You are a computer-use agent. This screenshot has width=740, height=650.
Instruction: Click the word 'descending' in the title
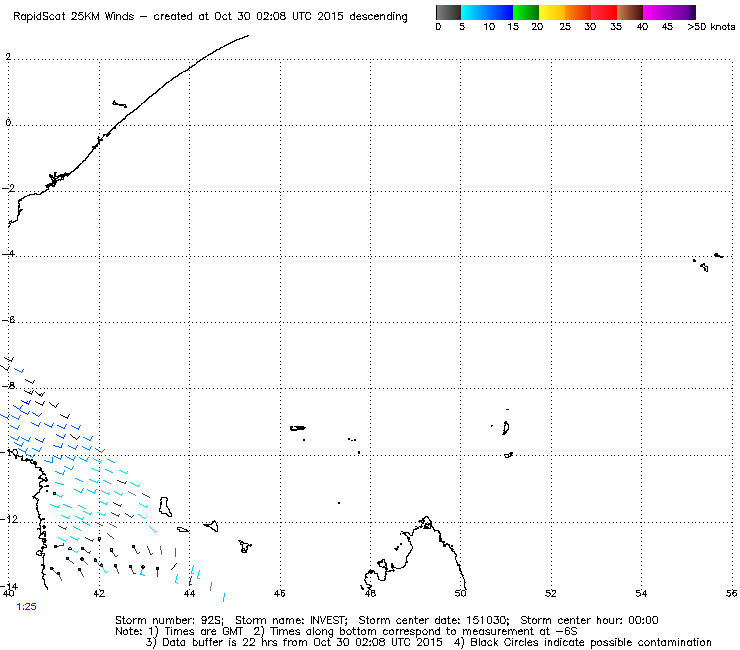tap(378, 17)
